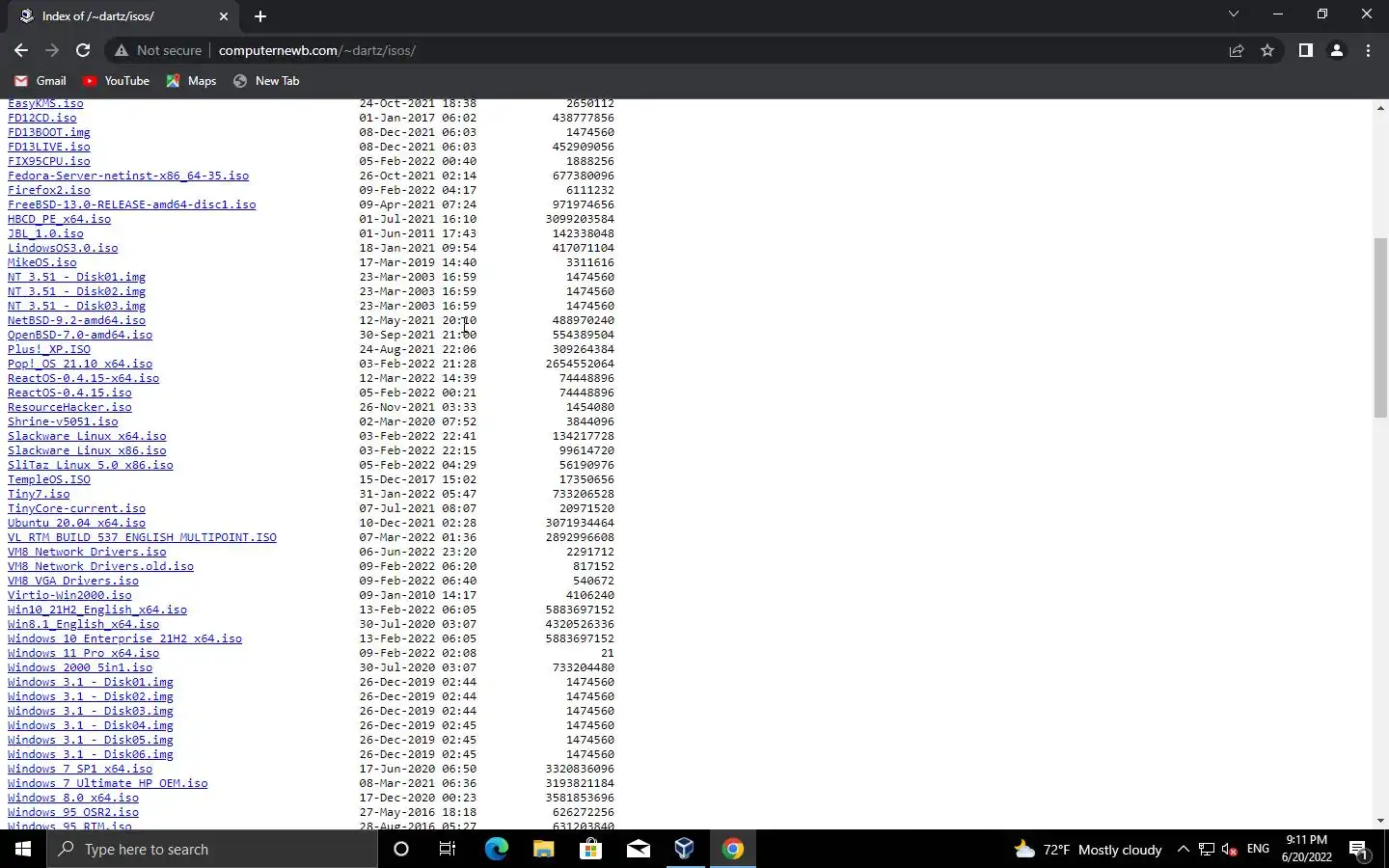
Task: Select the file size 5883697152 of Win10_21H2_English_x64.iso
Action: coord(580,610)
